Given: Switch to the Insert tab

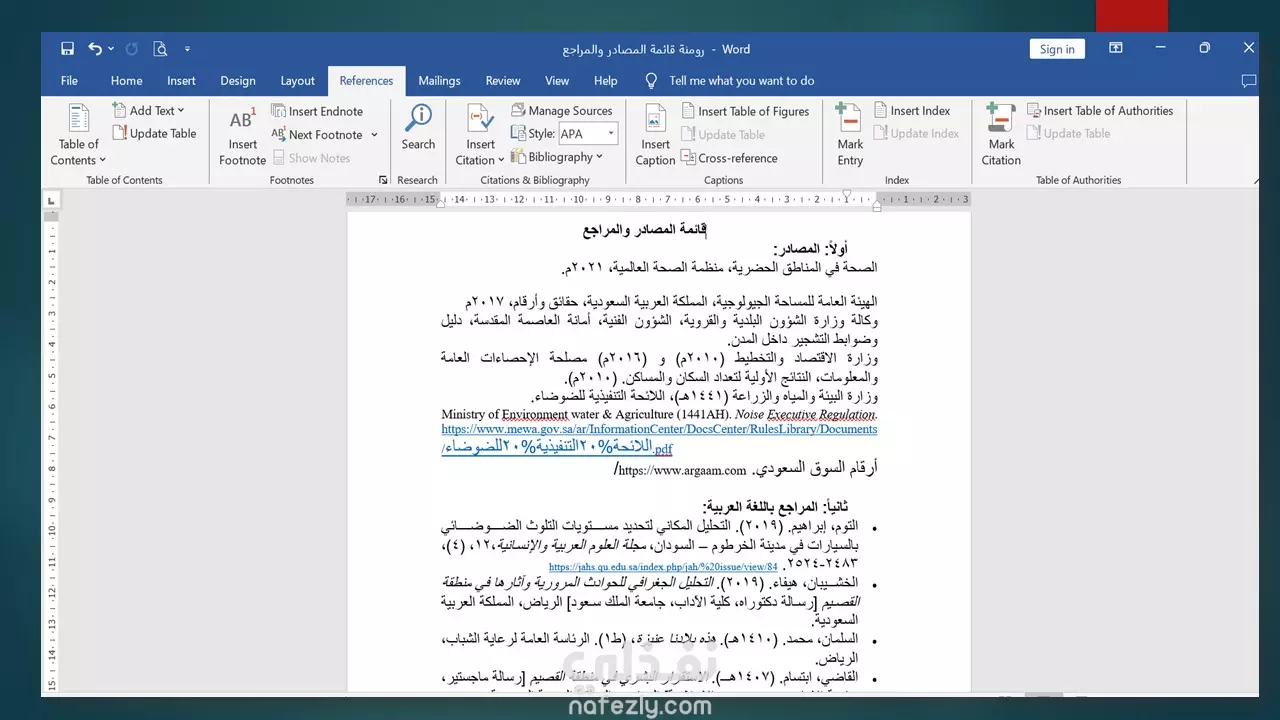Looking at the screenshot, I should (x=181, y=81).
